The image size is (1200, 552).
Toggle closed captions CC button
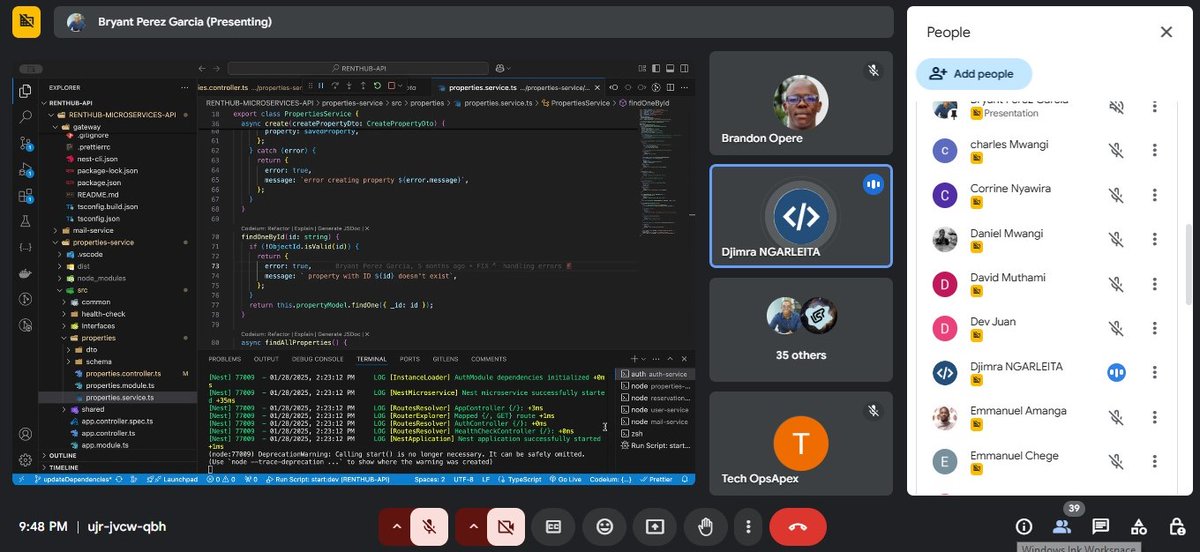click(552, 526)
